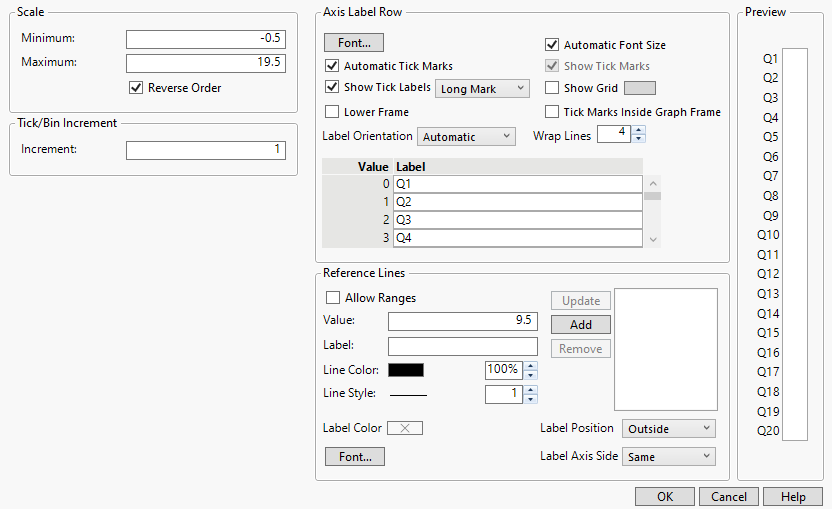
Task: Check the Lower Frame option
Action: click(333, 112)
